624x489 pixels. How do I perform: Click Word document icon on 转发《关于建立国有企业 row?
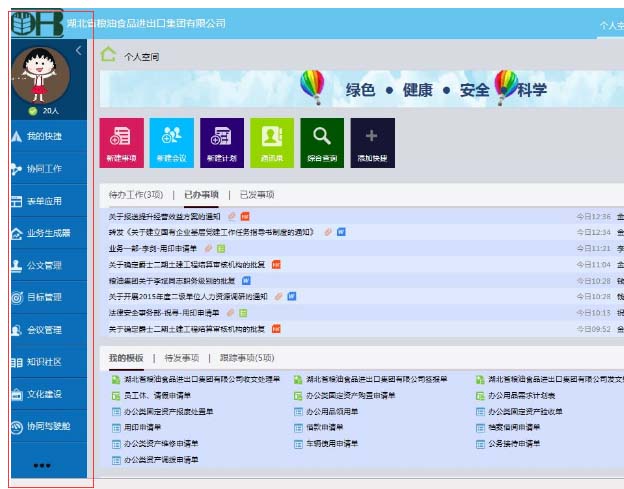pyautogui.click(x=341, y=232)
